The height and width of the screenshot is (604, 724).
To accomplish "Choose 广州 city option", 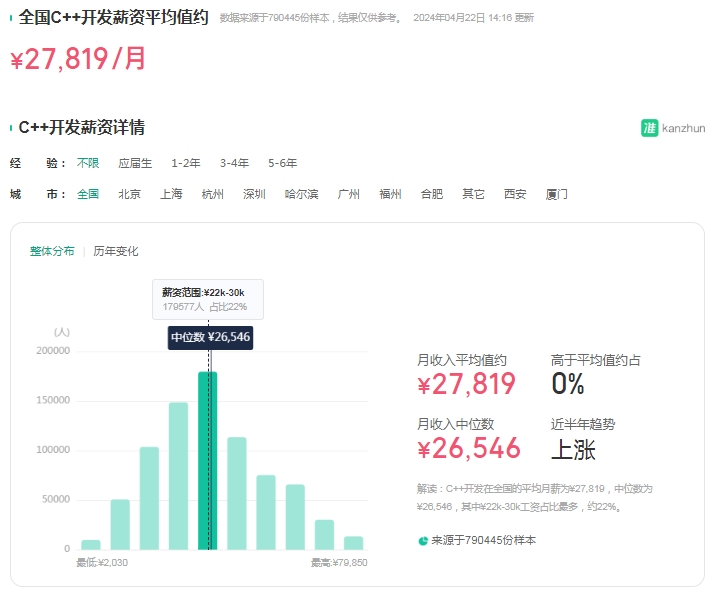I will pos(349,194).
